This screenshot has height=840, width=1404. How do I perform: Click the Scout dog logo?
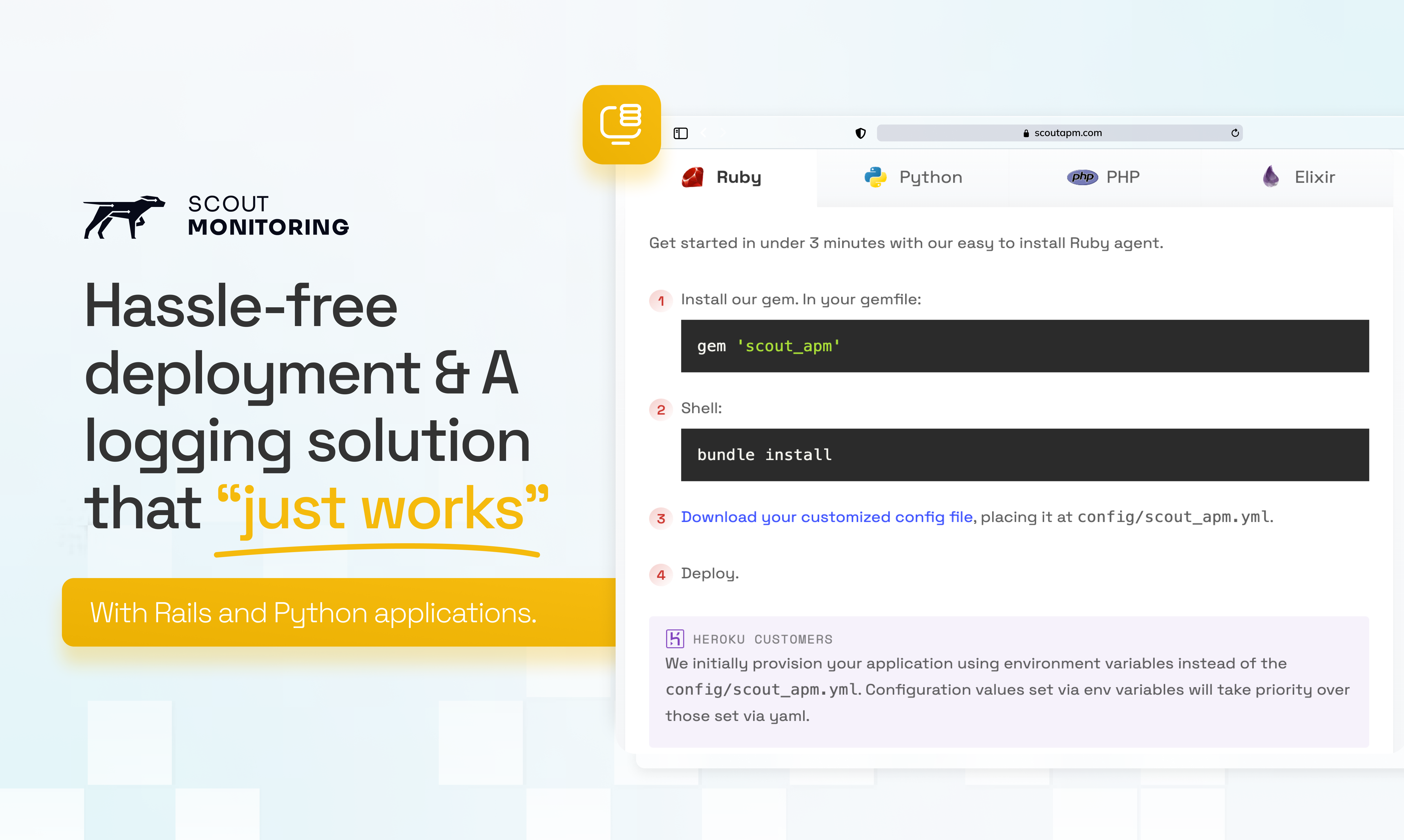[x=125, y=217]
